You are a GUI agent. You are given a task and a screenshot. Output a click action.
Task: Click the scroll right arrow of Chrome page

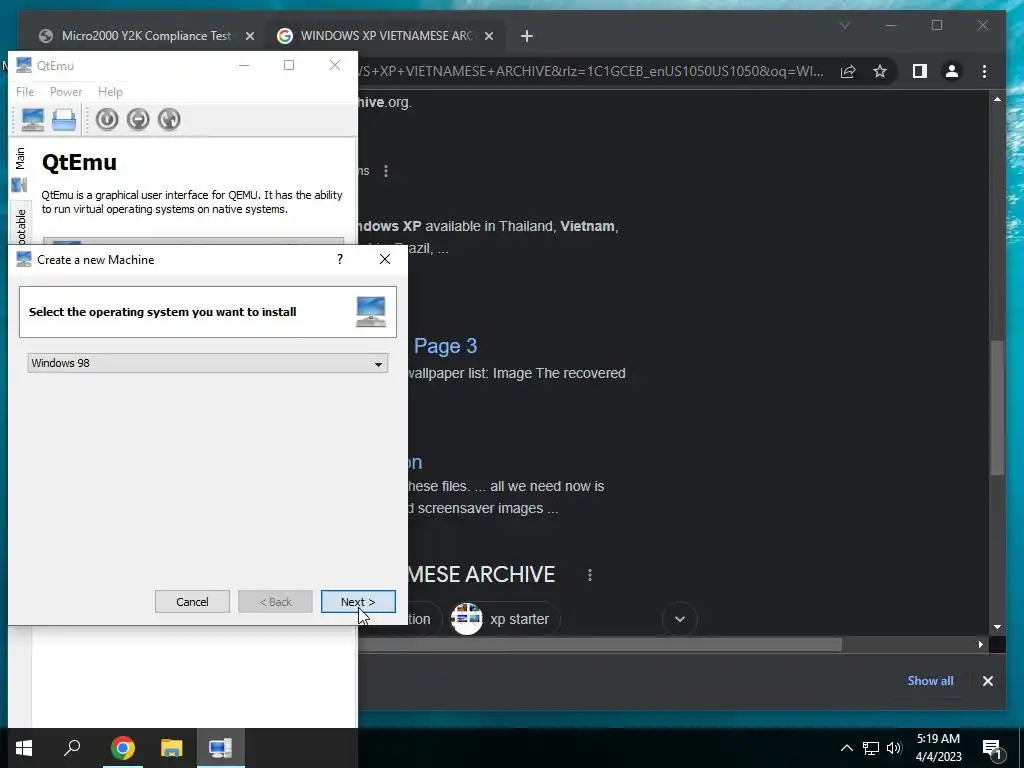(980, 645)
